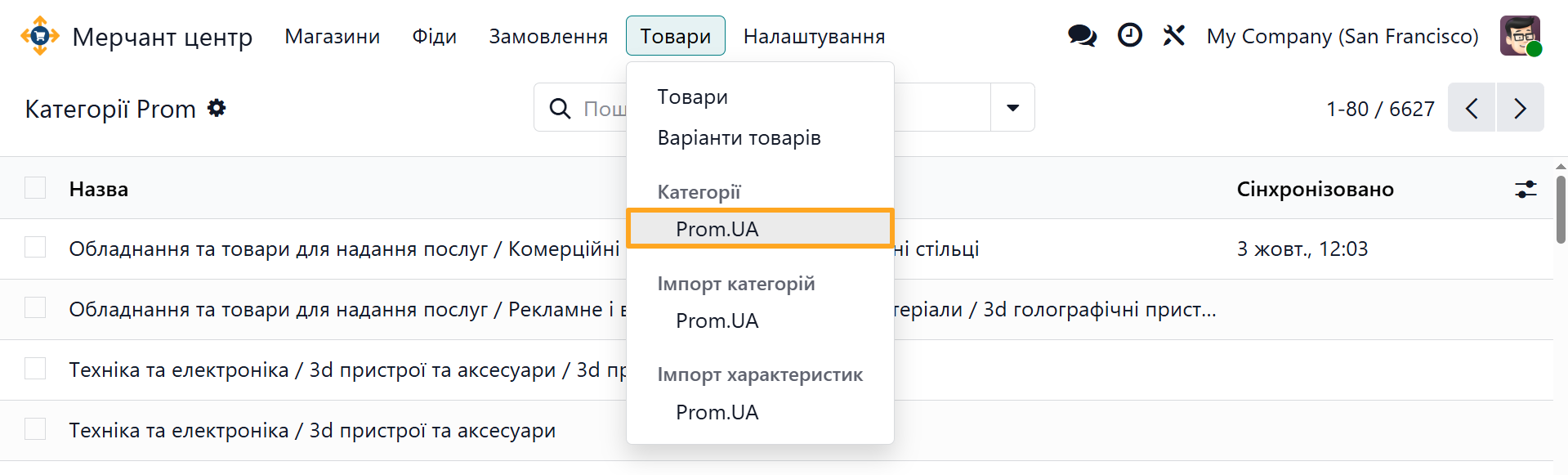Image resolution: width=1568 pixels, height=475 pixels.
Task: Open the Замовлення menu
Action: [548, 36]
